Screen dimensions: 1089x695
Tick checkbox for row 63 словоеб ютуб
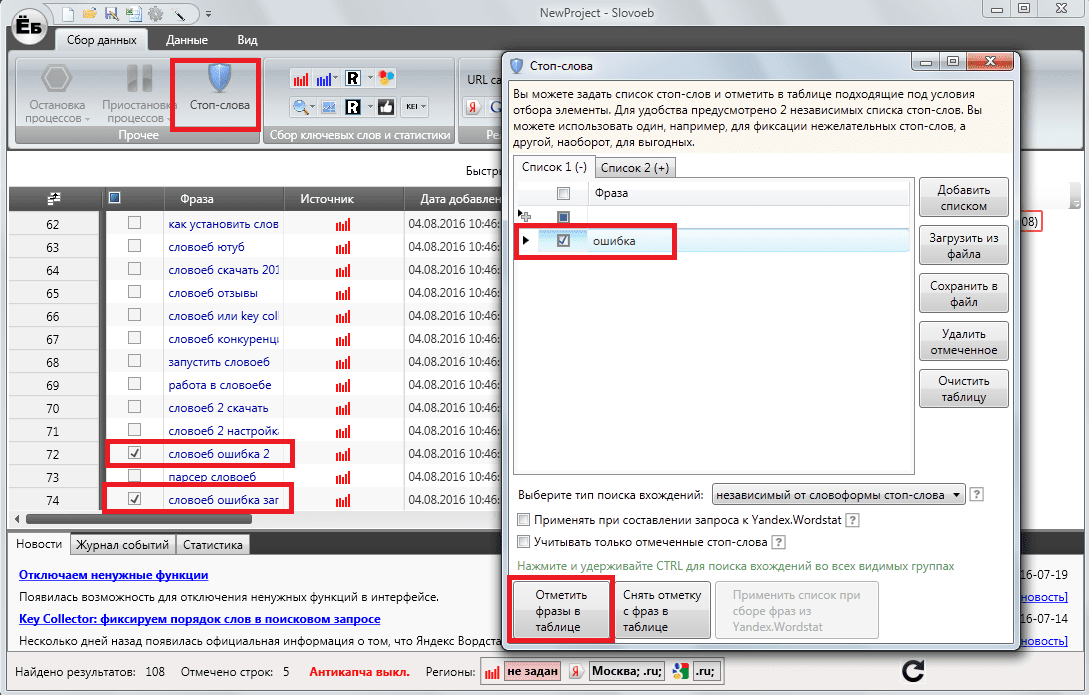(134, 246)
